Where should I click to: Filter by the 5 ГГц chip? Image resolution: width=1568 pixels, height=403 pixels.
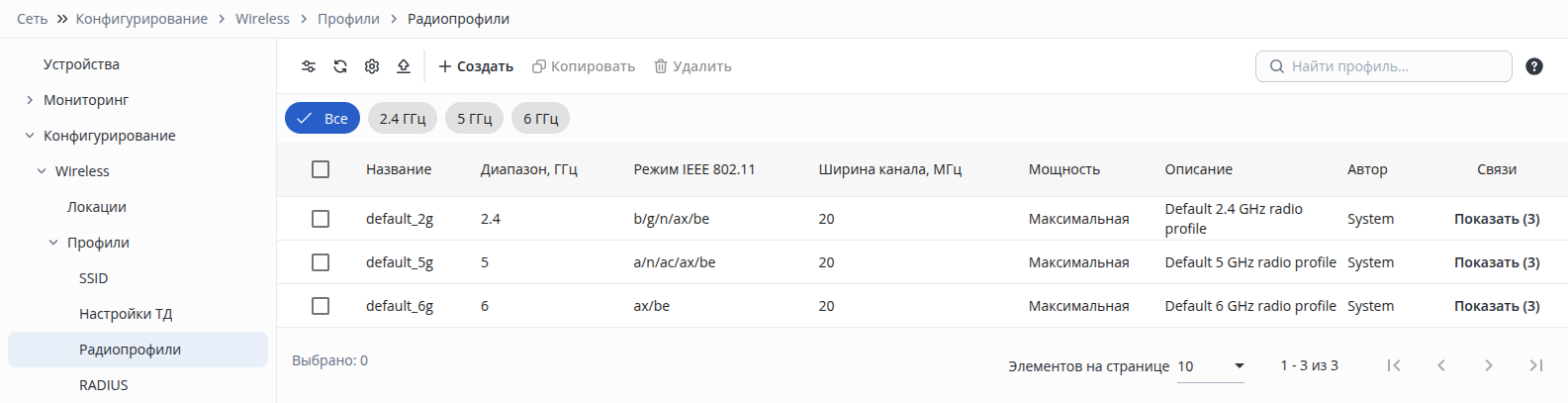[474, 118]
